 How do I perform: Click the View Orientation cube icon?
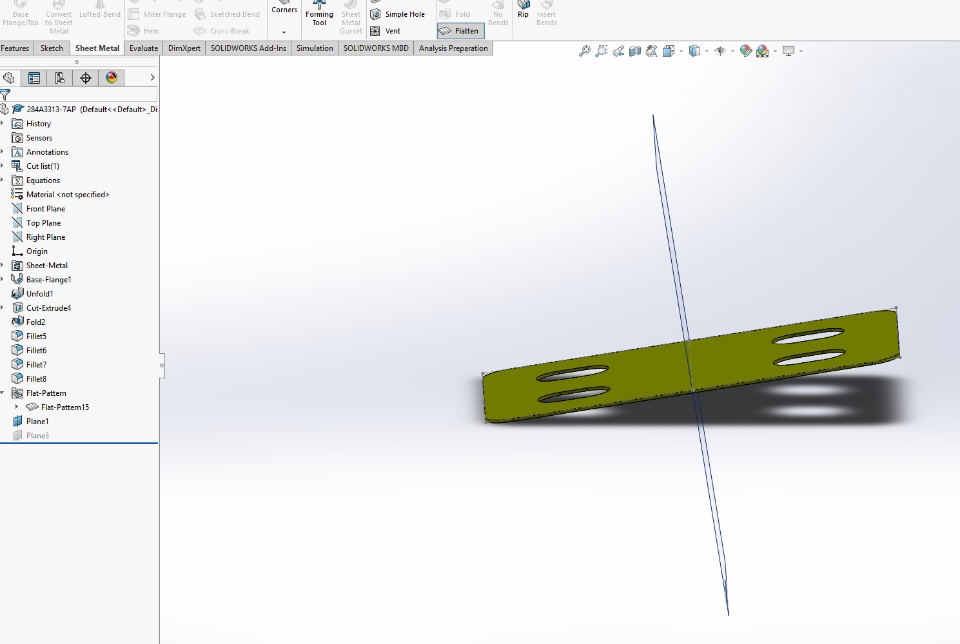(x=669, y=51)
